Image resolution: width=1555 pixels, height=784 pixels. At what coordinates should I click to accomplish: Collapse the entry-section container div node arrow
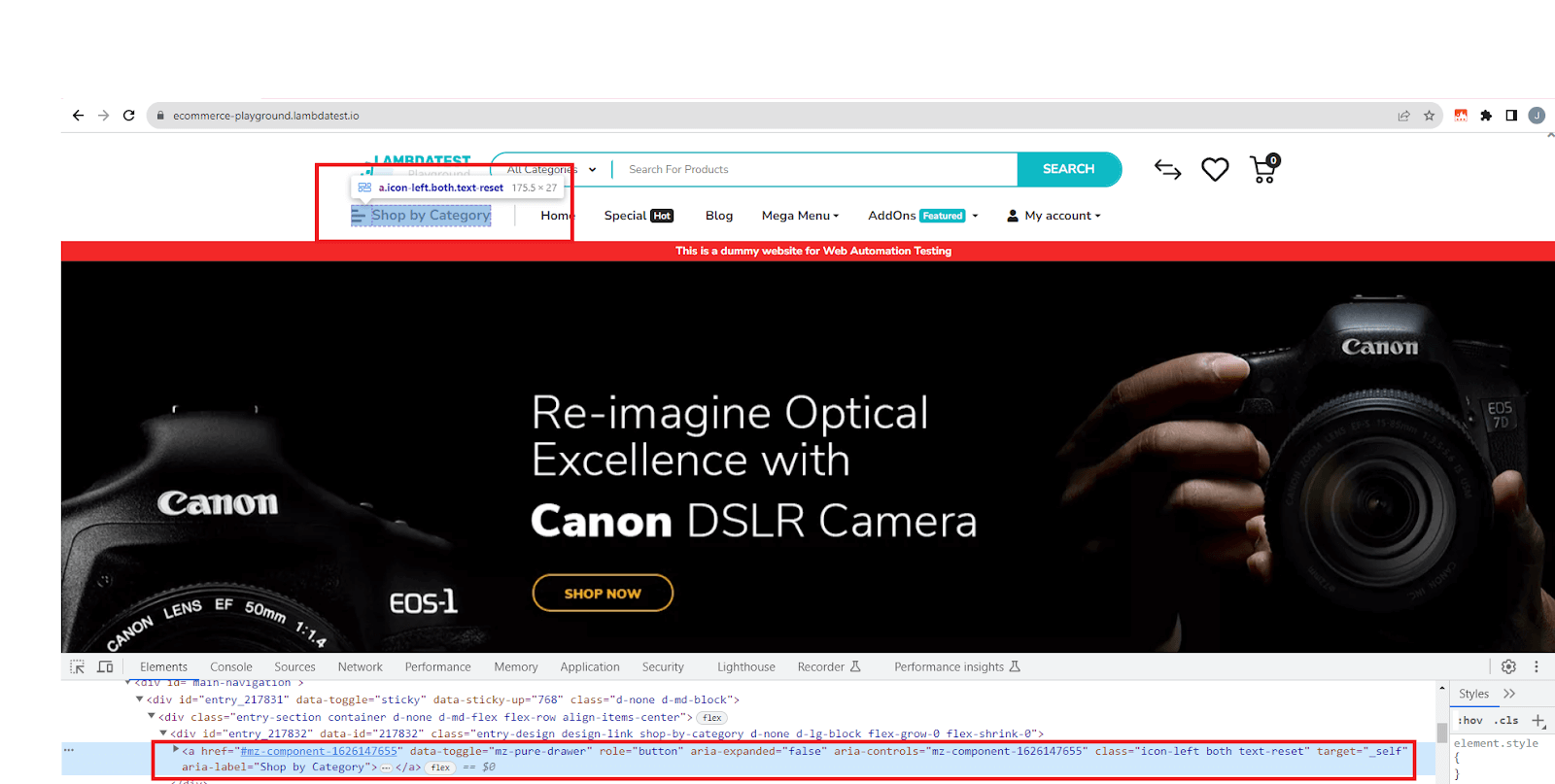152,717
